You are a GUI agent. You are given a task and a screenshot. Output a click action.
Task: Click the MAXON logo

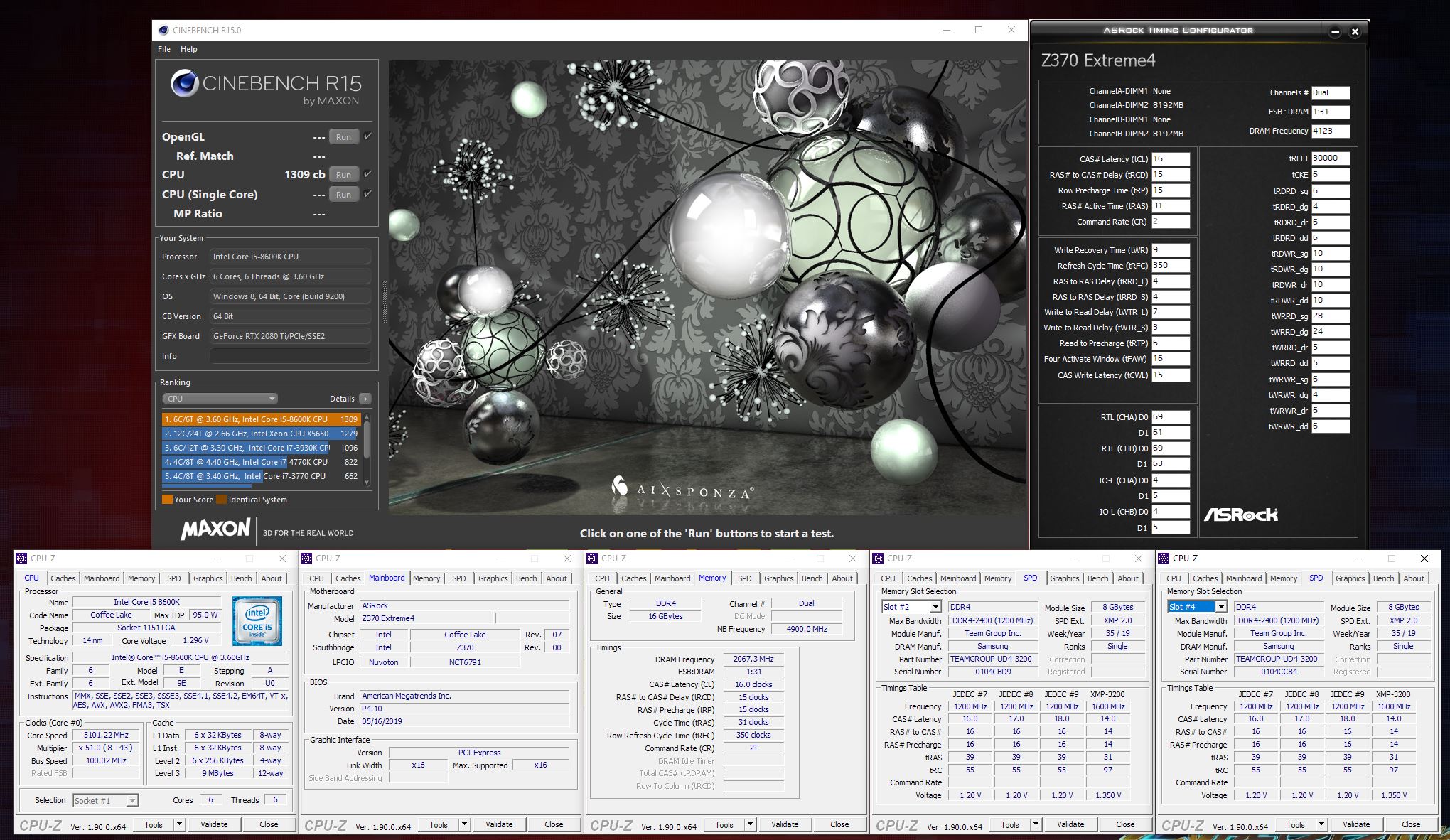[x=215, y=529]
